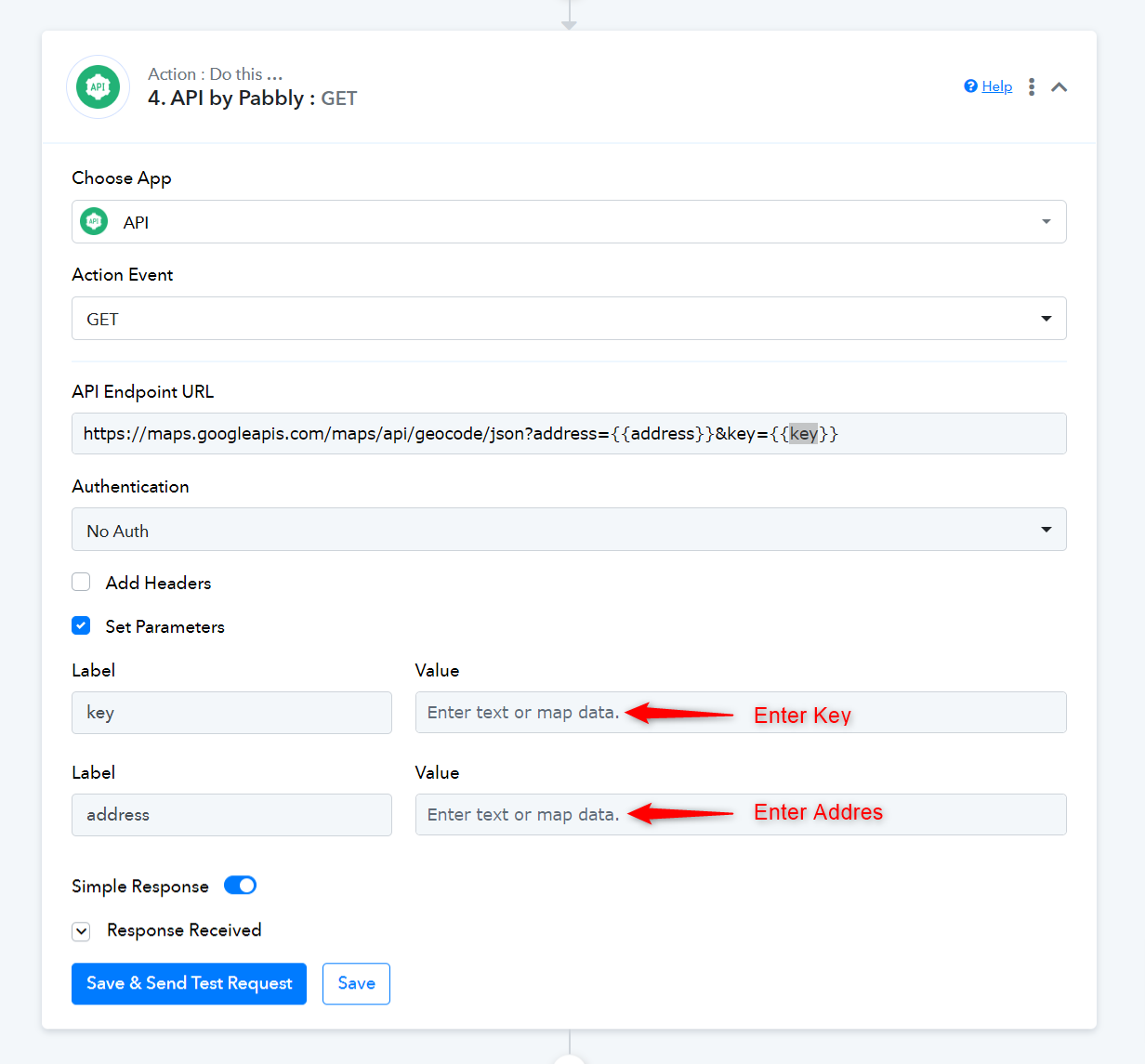Image resolution: width=1145 pixels, height=1064 pixels.
Task: Open the three-dot more options menu
Action: (1032, 86)
